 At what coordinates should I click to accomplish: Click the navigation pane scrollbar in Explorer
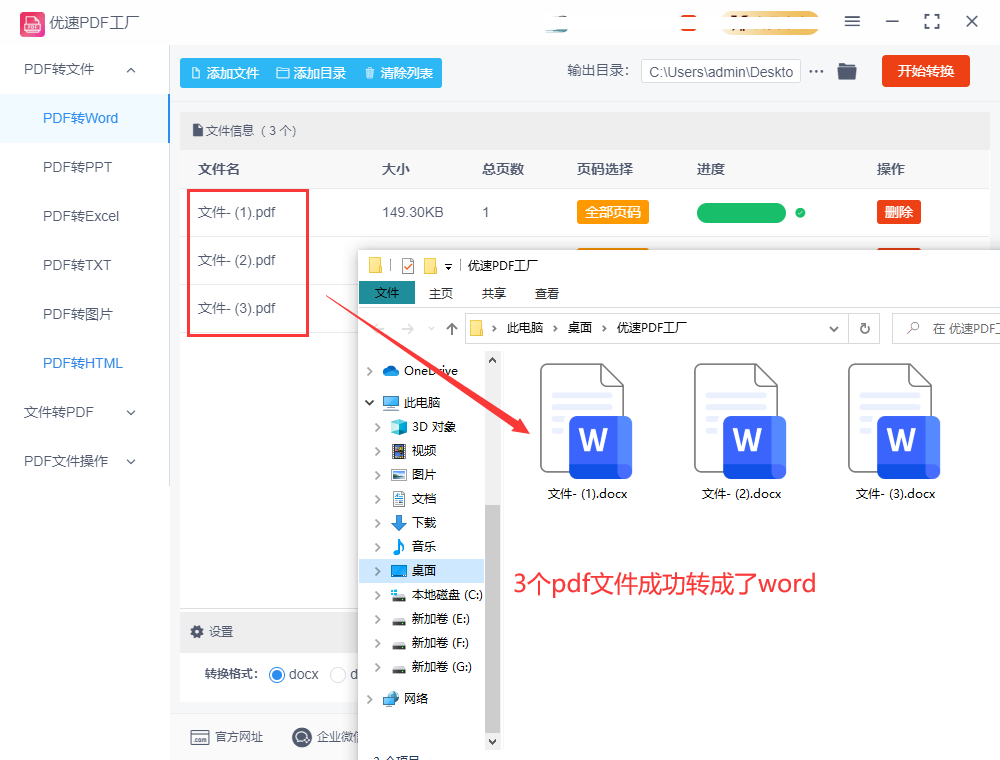(x=492, y=618)
